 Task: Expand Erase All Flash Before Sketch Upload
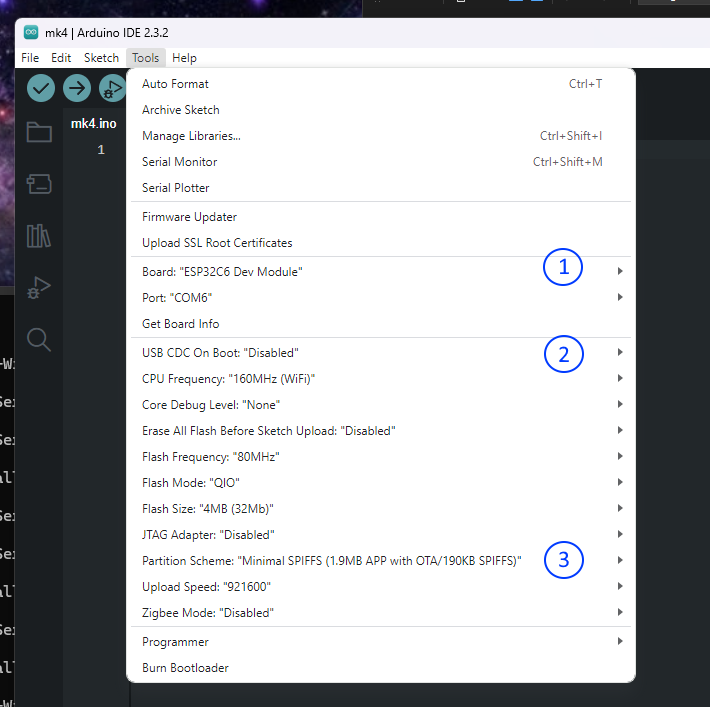pyautogui.click(x=380, y=431)
